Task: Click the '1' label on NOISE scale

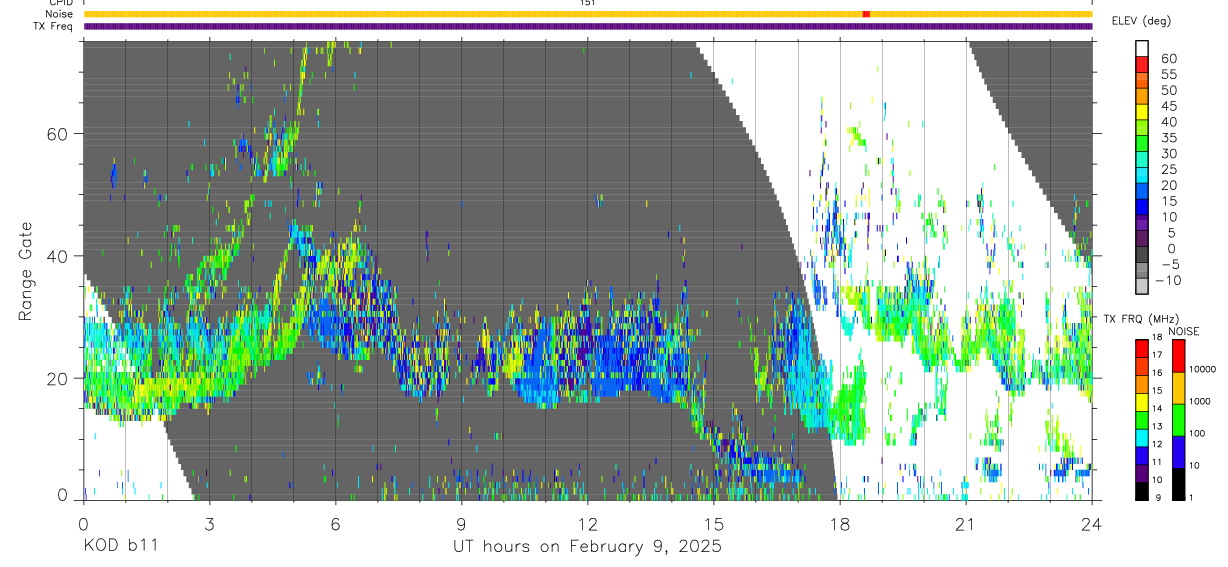Action: 1191,498
